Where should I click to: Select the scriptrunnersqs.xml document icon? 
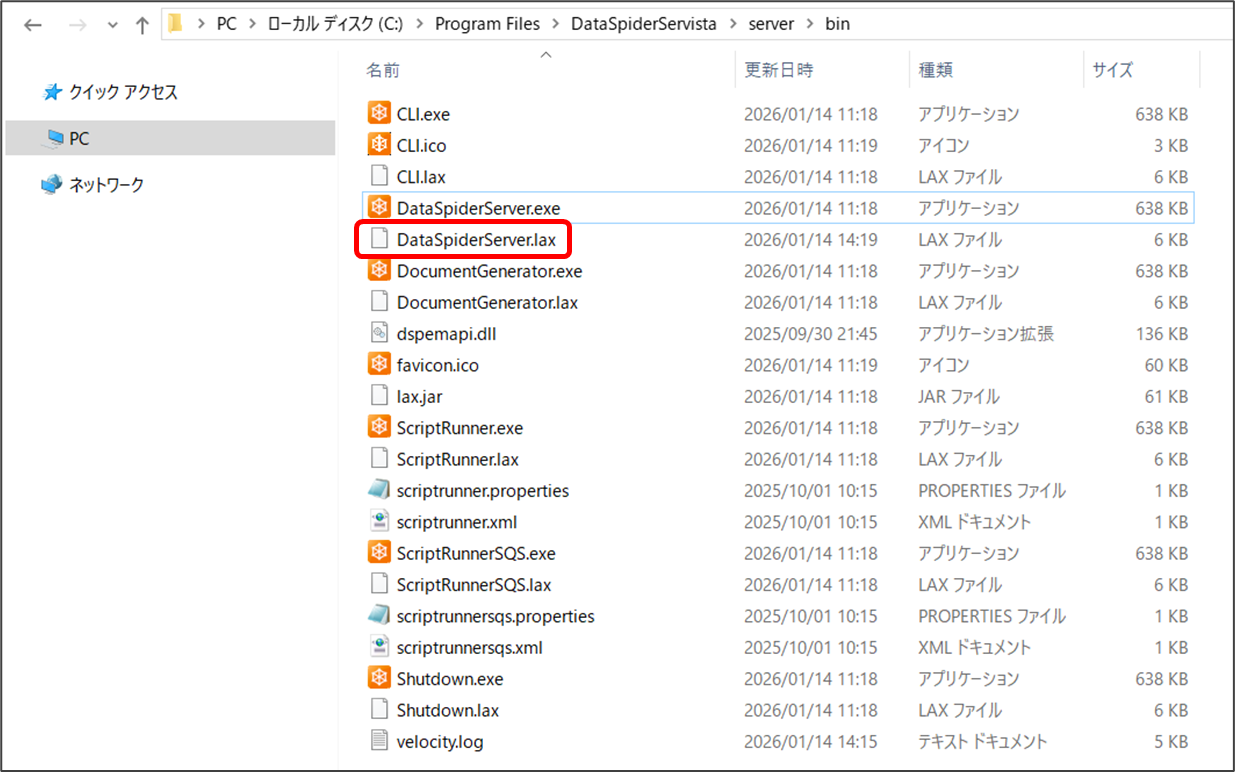(379, 647)
